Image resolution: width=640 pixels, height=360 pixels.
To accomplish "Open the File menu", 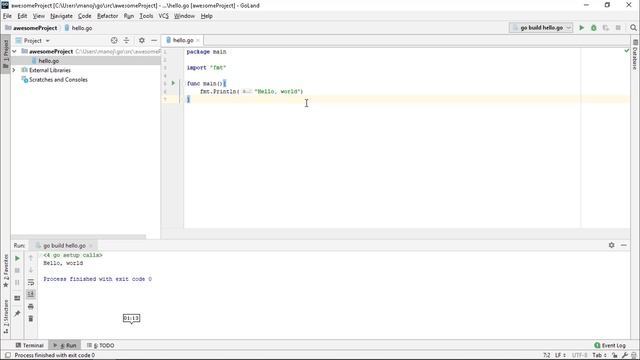I will pos(7,16).
